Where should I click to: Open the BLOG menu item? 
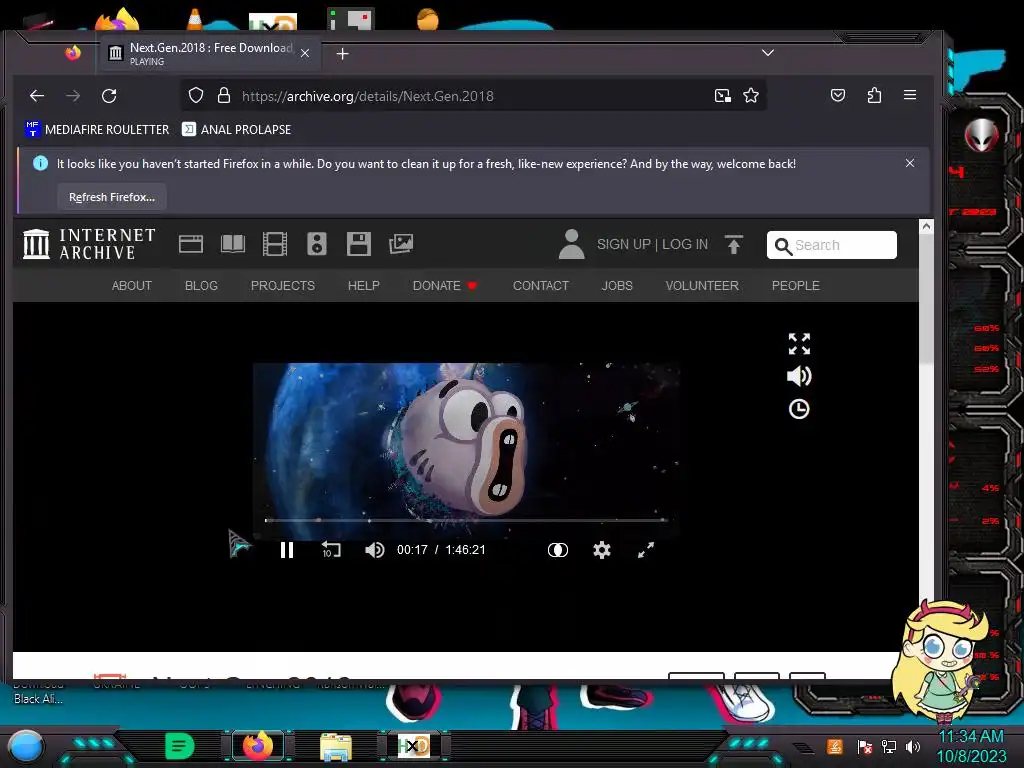coord(201,285)
